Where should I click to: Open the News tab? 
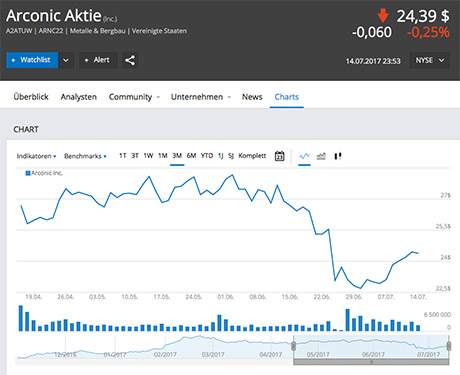tap(252, 97)
